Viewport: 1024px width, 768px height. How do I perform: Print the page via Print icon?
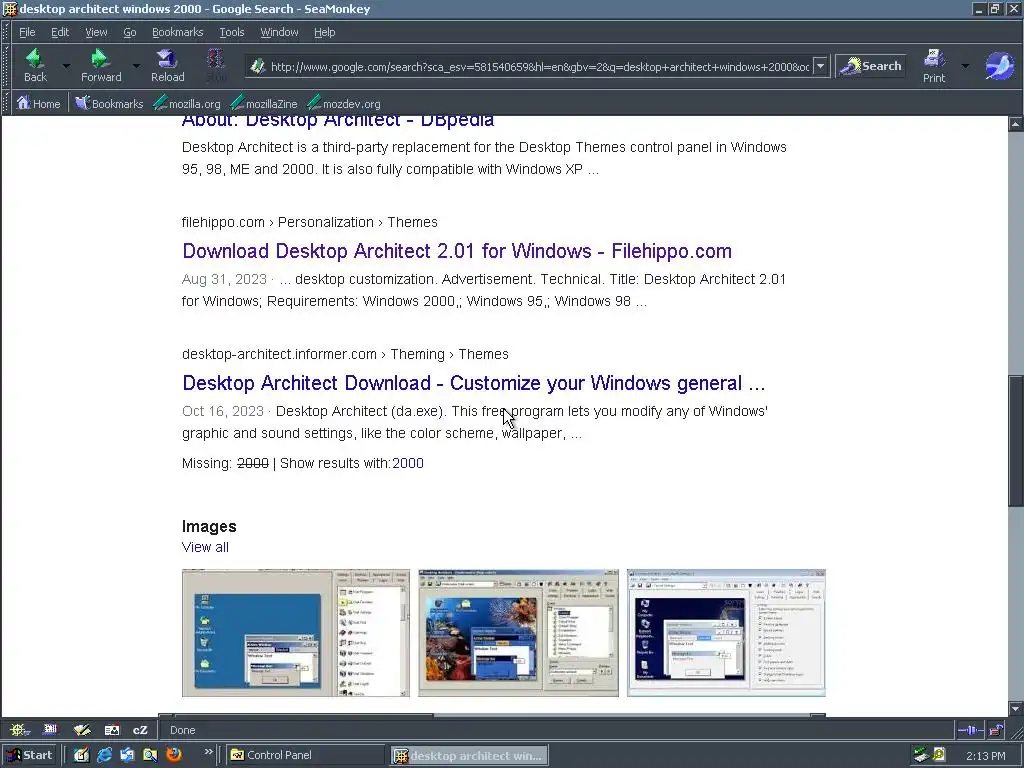coord(934,65)
